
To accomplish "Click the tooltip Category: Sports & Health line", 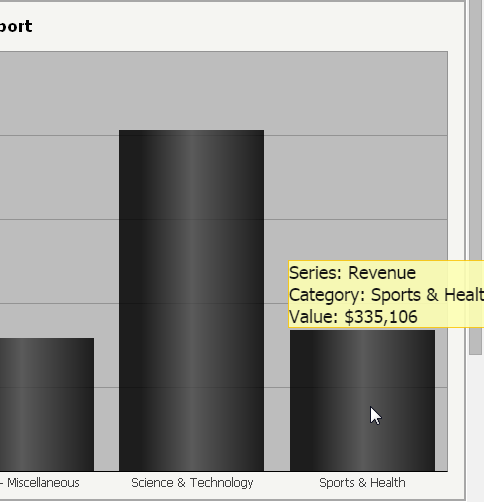I will click(x=386, y=295).
